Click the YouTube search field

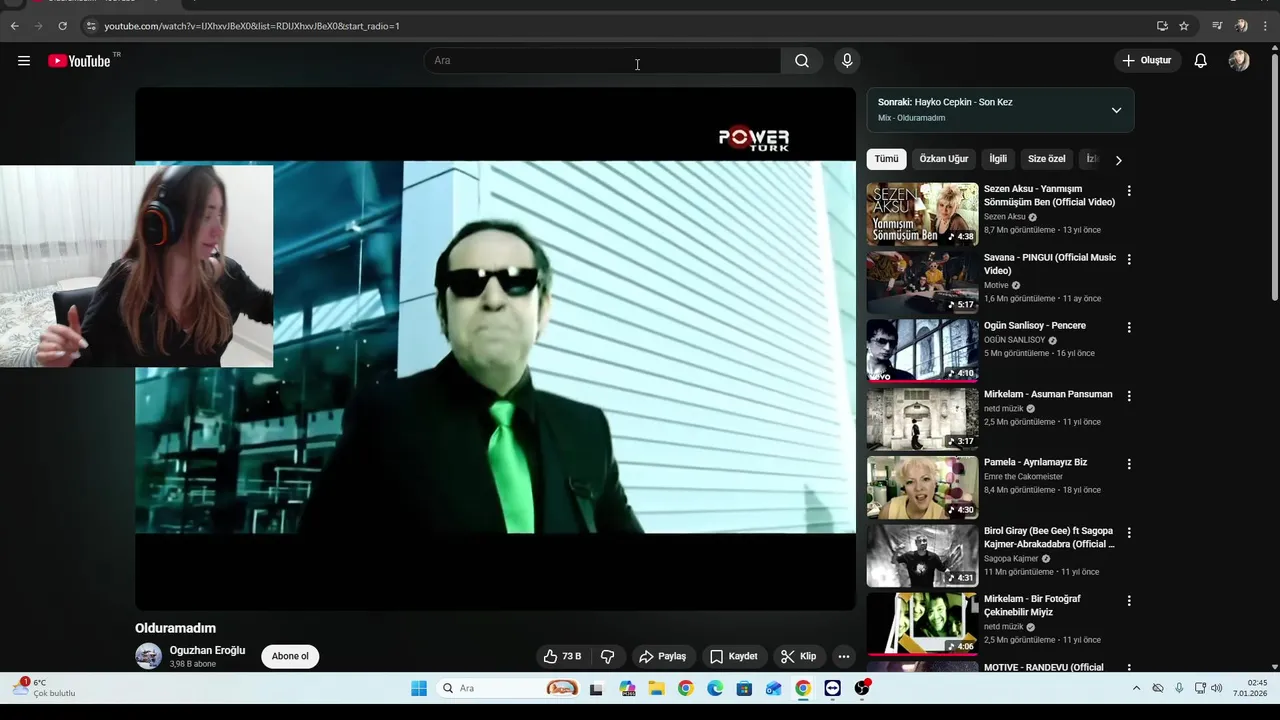603,61
